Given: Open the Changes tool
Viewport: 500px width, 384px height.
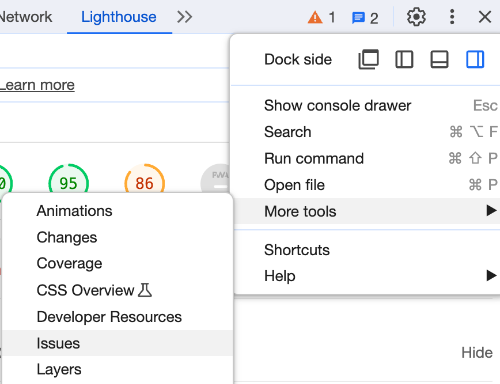Looking at the screenshot, I should 117,237.
